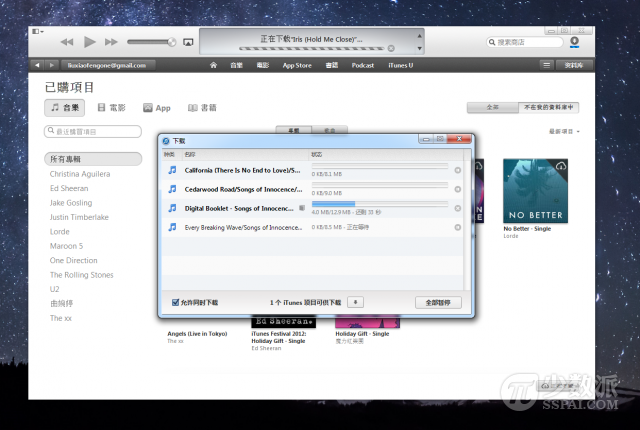Screen dimensions: 640x430
Task: Select Justin Timberlake in artist list
Action: tap(79, 217)
